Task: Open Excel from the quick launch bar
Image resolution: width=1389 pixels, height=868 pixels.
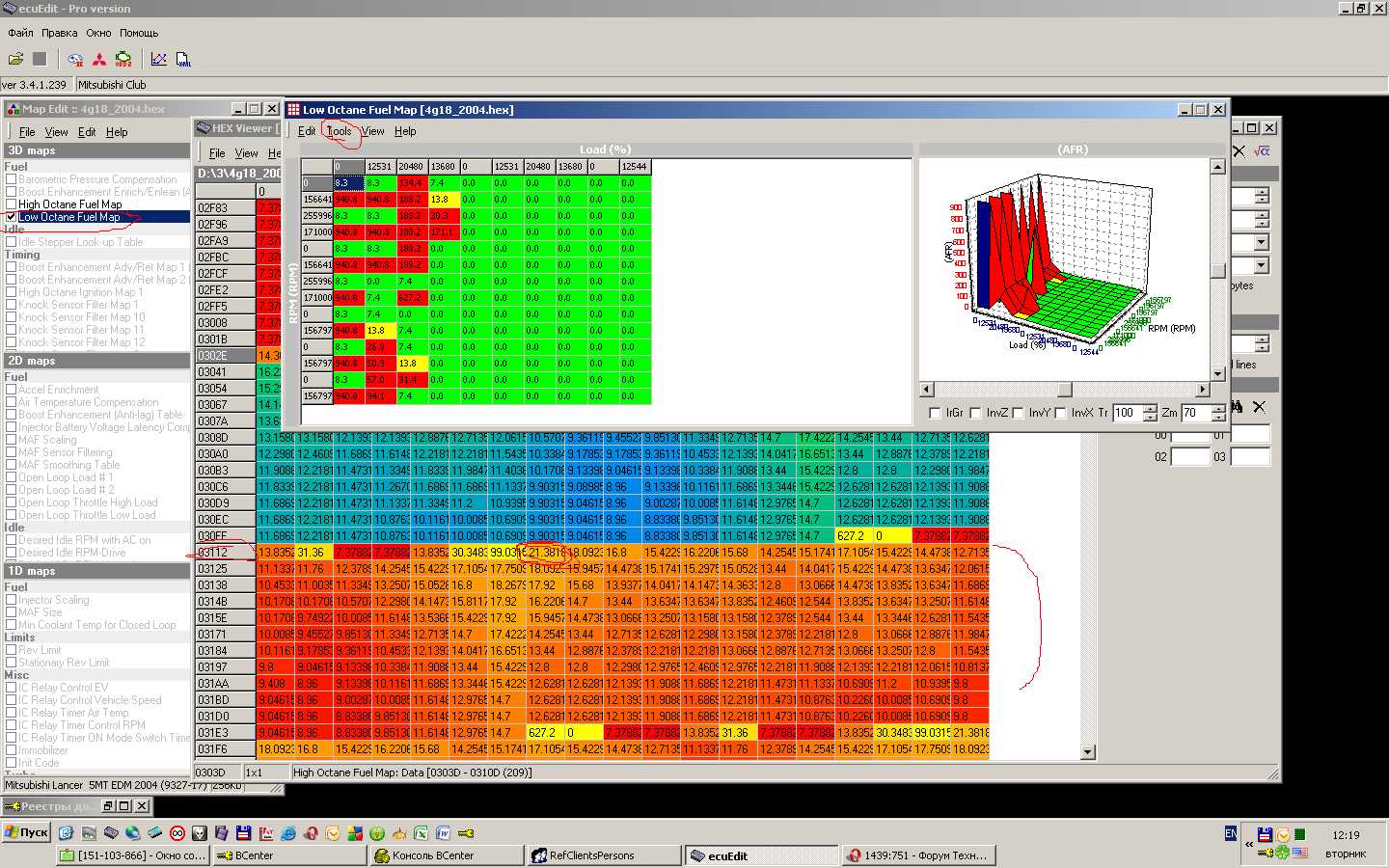Action: tap(421, 832)
